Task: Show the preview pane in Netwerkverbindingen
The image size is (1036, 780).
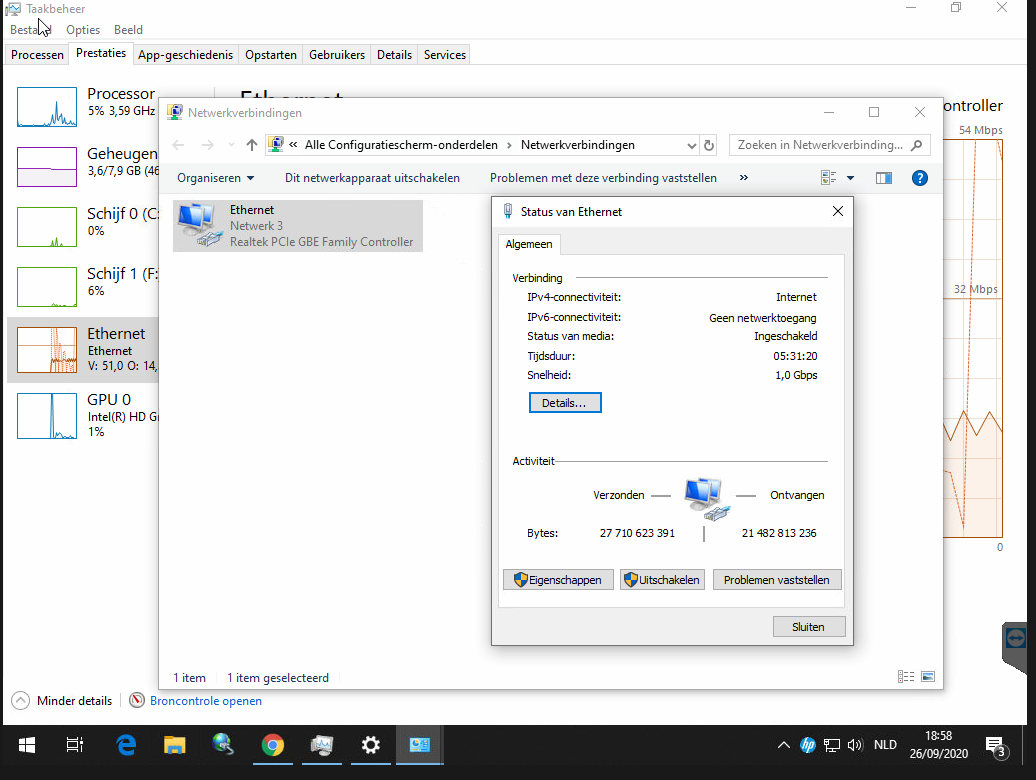Action: pyautogui.click(x=884, y=178)
